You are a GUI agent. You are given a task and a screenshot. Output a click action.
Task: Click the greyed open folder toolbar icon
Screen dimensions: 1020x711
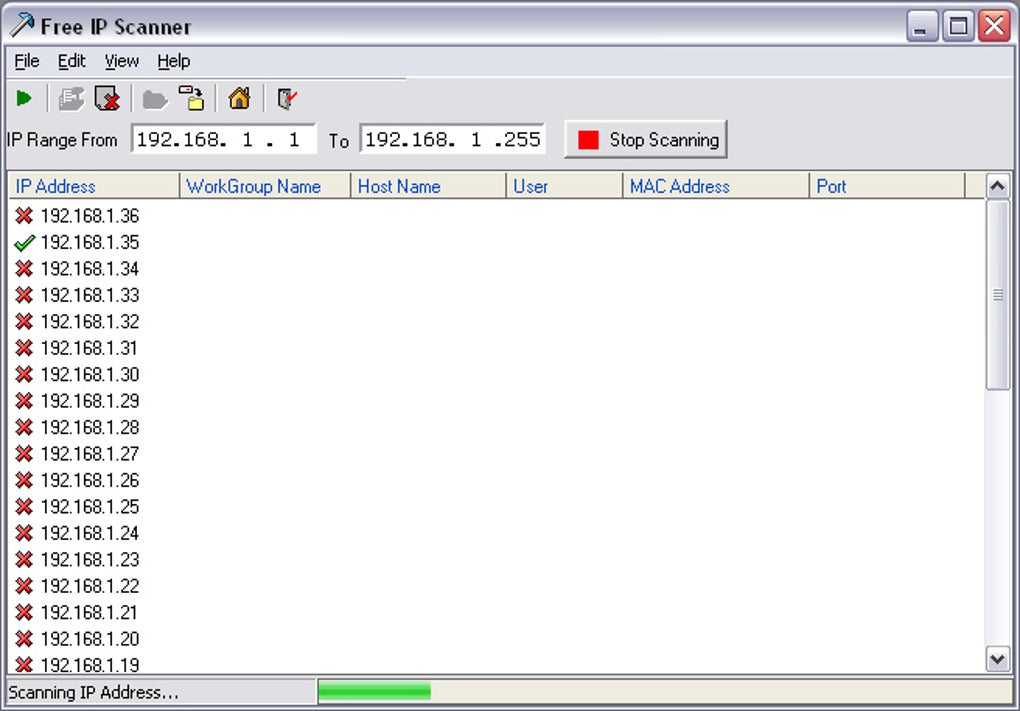point(155,100)
